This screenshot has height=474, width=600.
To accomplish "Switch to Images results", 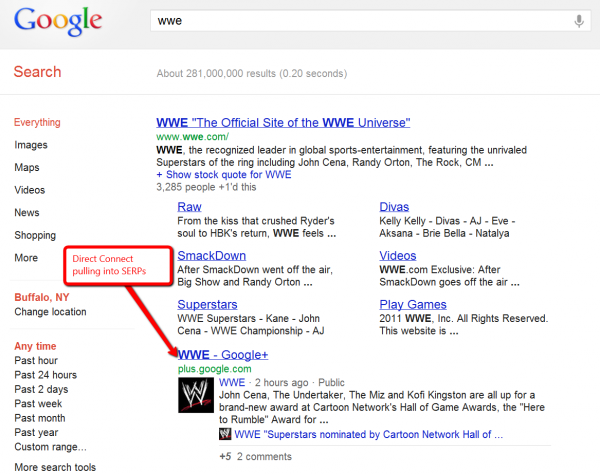I will point(31,145).
